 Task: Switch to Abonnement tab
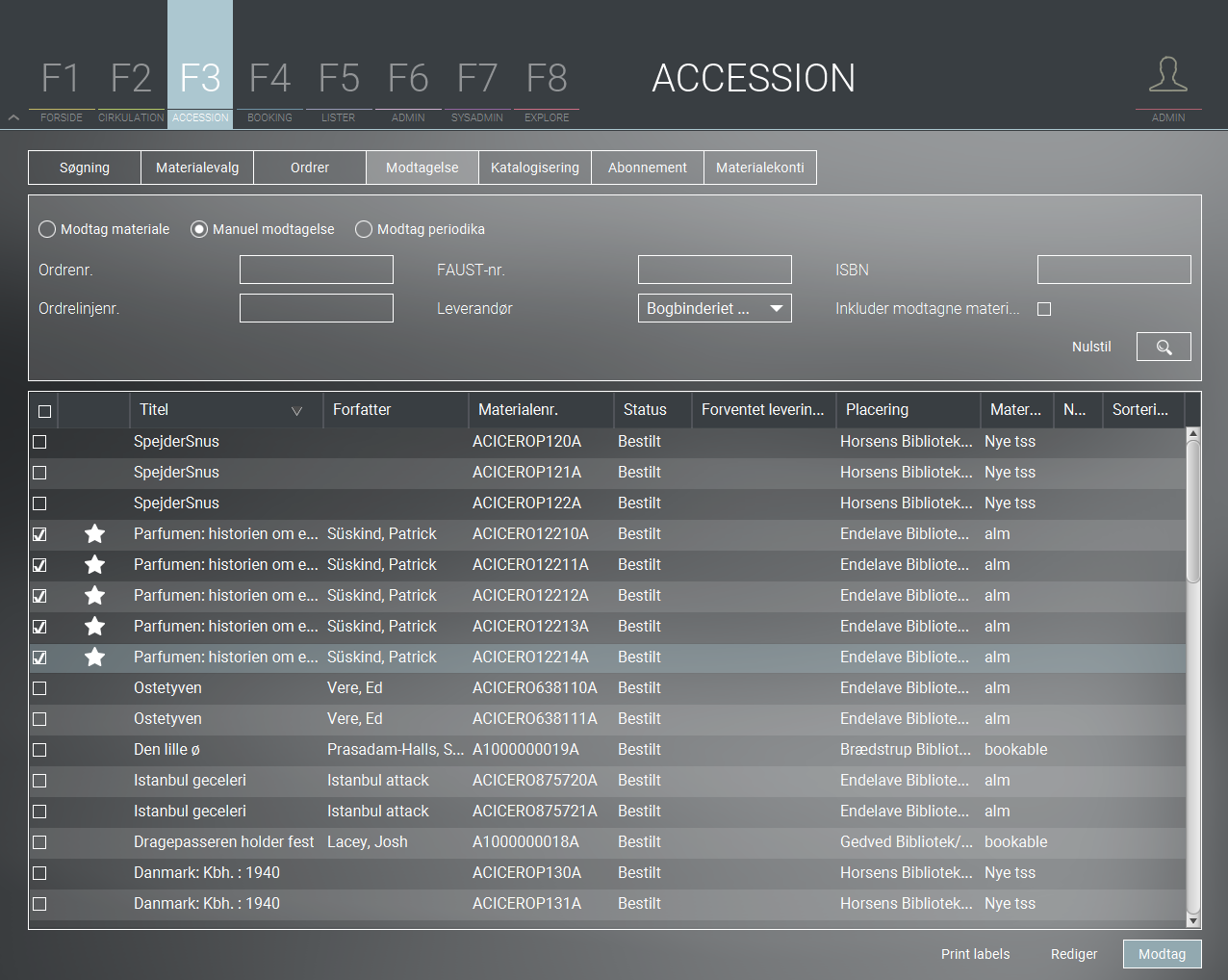click(x=648, y=168)
